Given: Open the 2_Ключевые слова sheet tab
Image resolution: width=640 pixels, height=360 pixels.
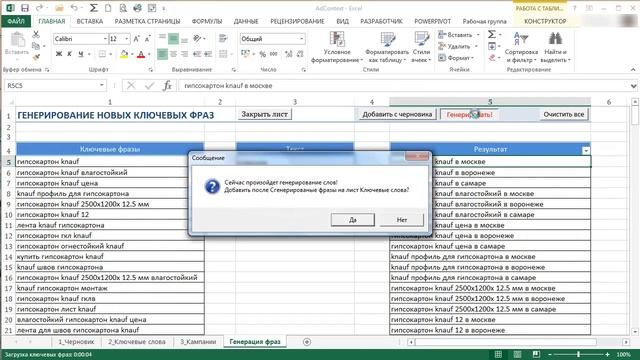Looking at the screenshot, I should coord(136,342).
